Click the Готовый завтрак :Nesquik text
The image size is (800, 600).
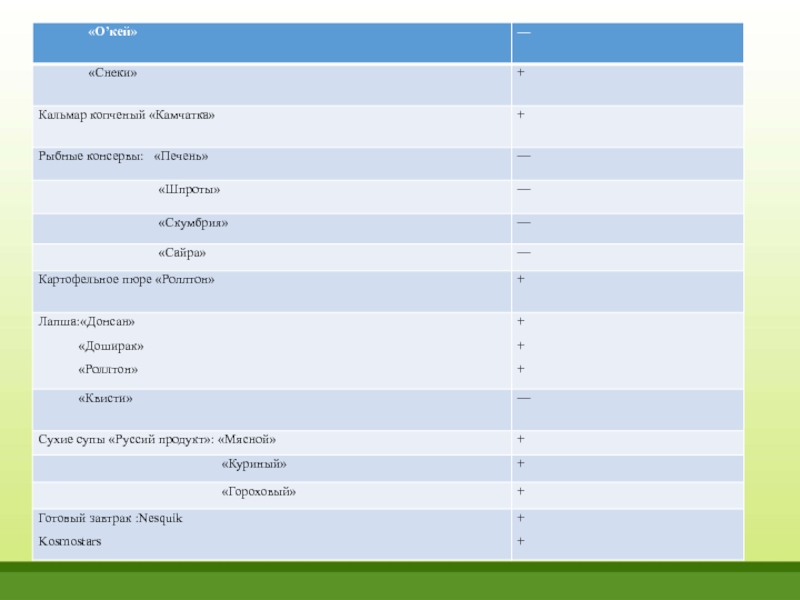[x=110, y=518]
